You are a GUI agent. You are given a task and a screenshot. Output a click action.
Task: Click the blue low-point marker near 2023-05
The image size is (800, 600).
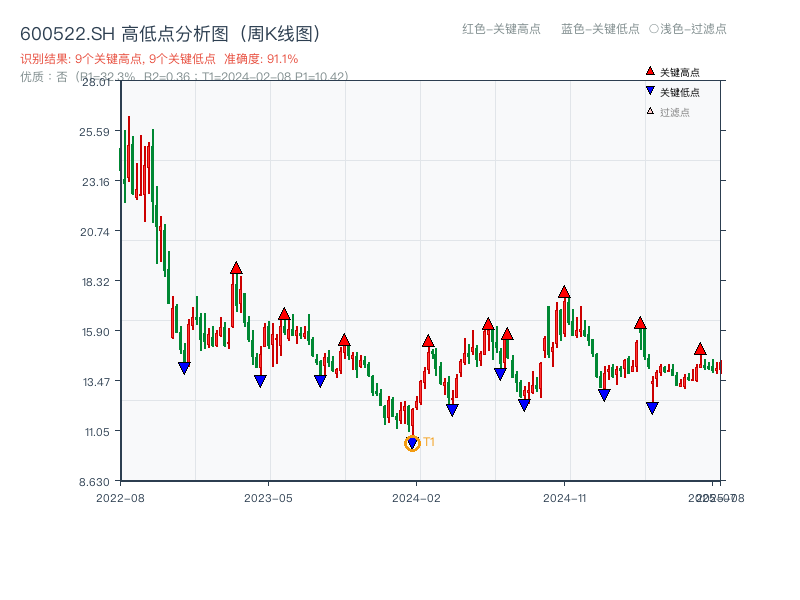[x=260, y=379]
